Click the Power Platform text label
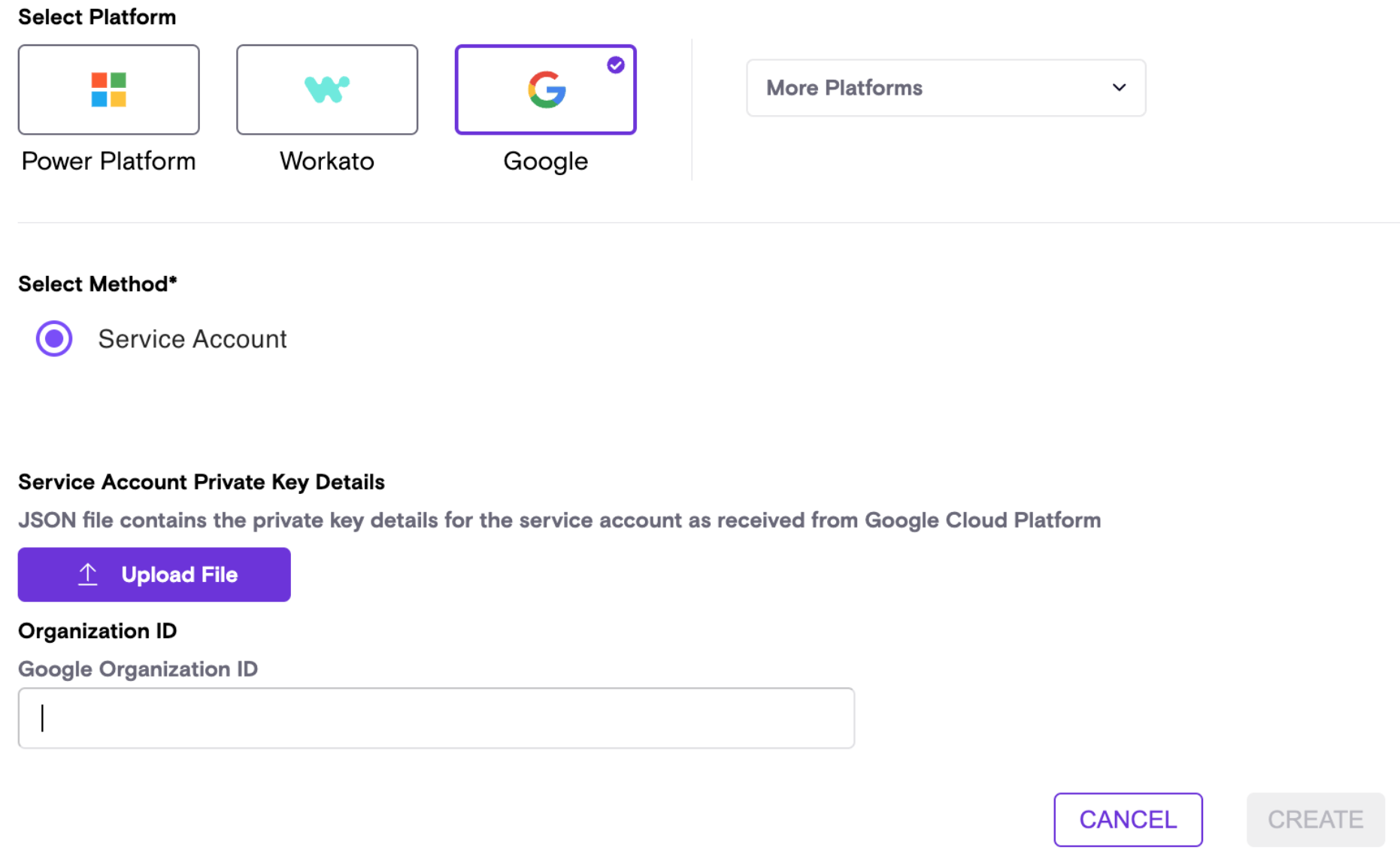Viewport: 1400px width, 860px height. (x=108, y=161)
